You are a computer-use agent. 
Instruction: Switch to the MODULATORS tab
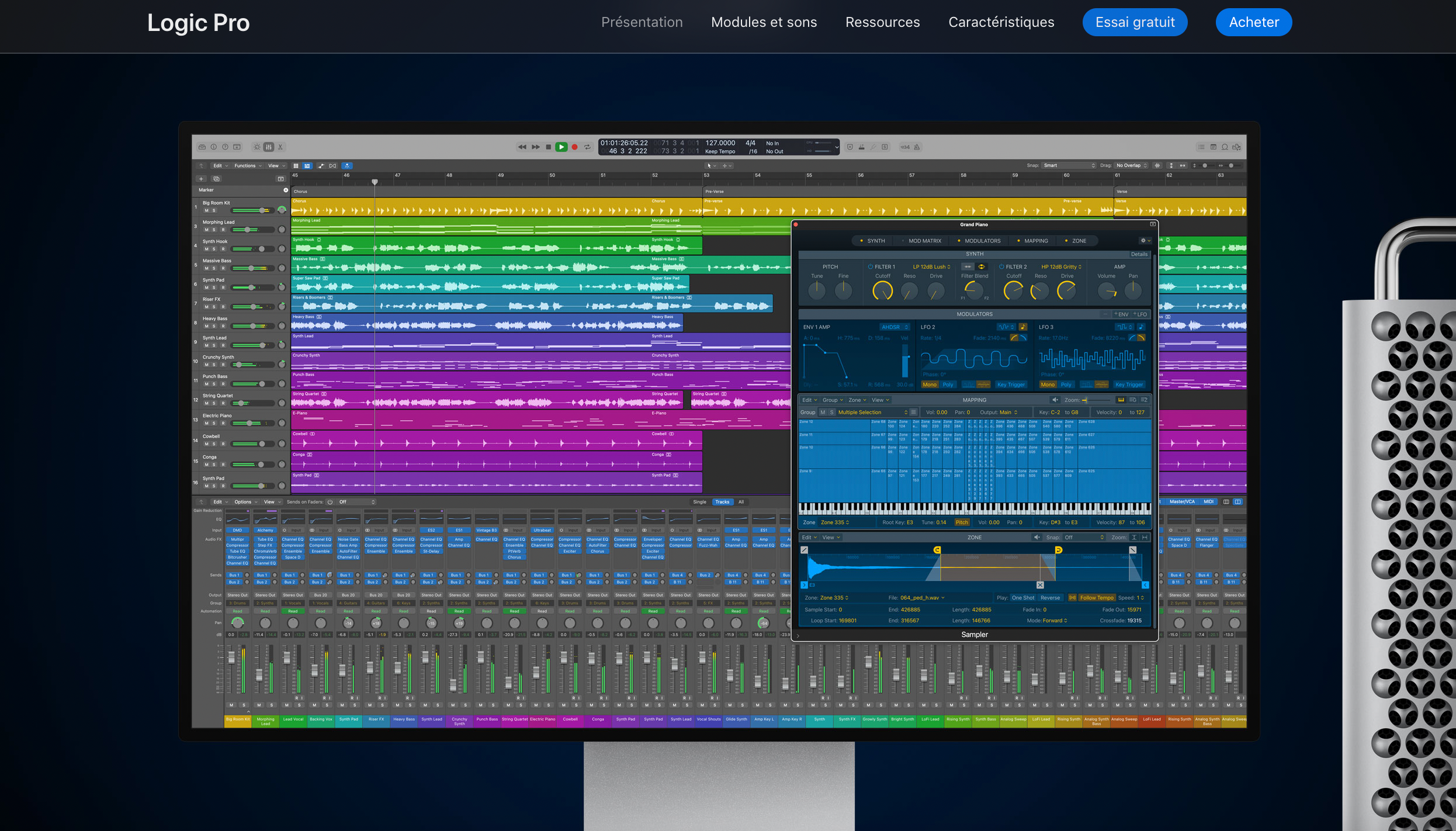979,241
